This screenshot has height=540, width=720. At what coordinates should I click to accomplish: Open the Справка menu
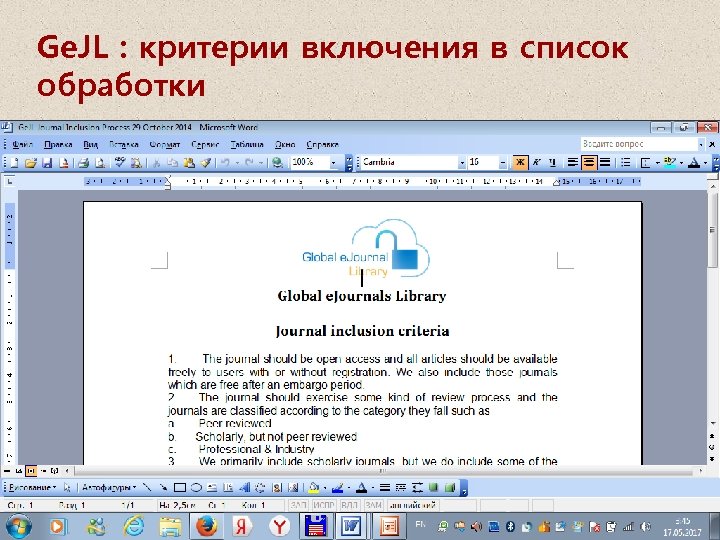pos(322,145)
